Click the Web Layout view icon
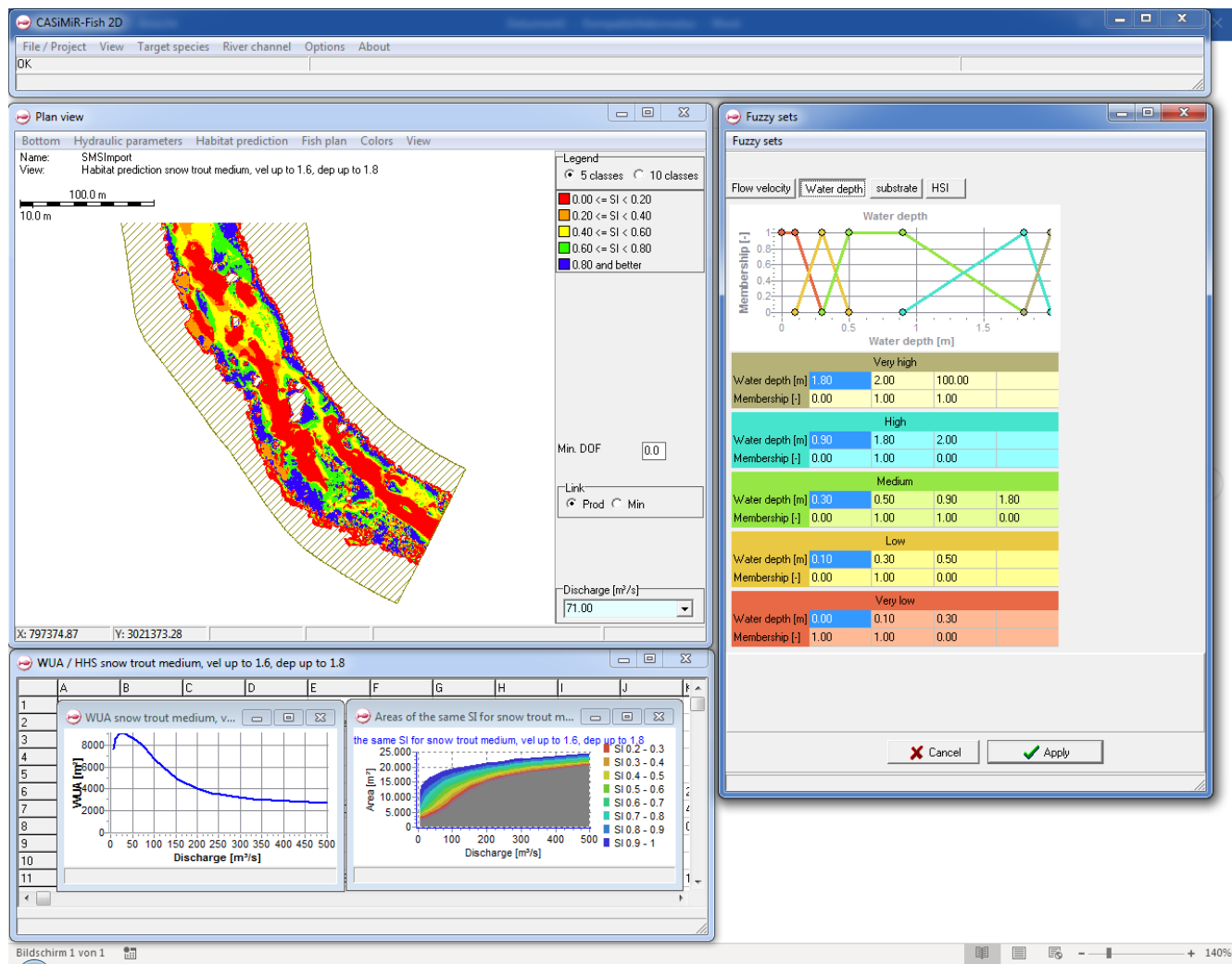Screen dimensions: 1232x964 pyautogui.click(x=1054, y=953)
